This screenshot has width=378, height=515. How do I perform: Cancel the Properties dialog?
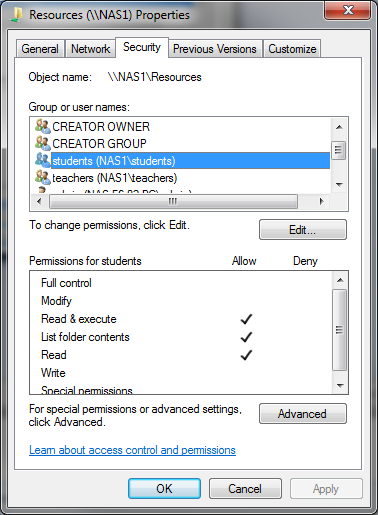click(x=245, y=489)
